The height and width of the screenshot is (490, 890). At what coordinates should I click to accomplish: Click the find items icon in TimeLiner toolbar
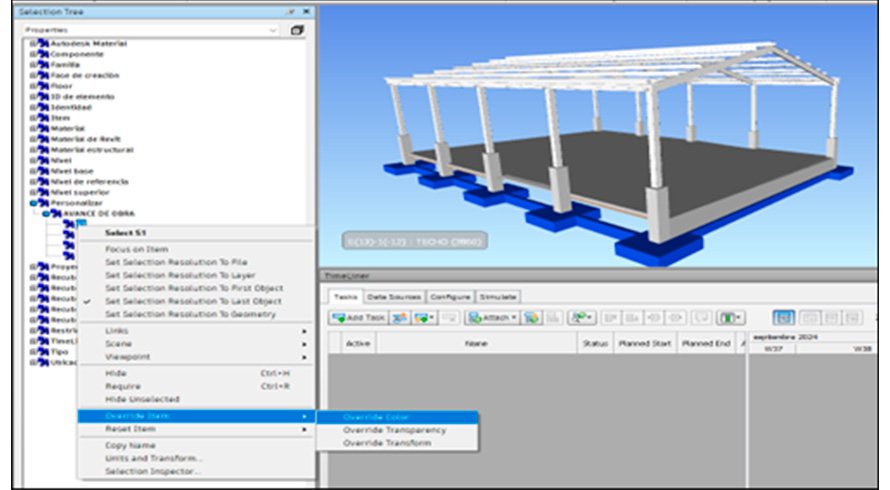580,317
